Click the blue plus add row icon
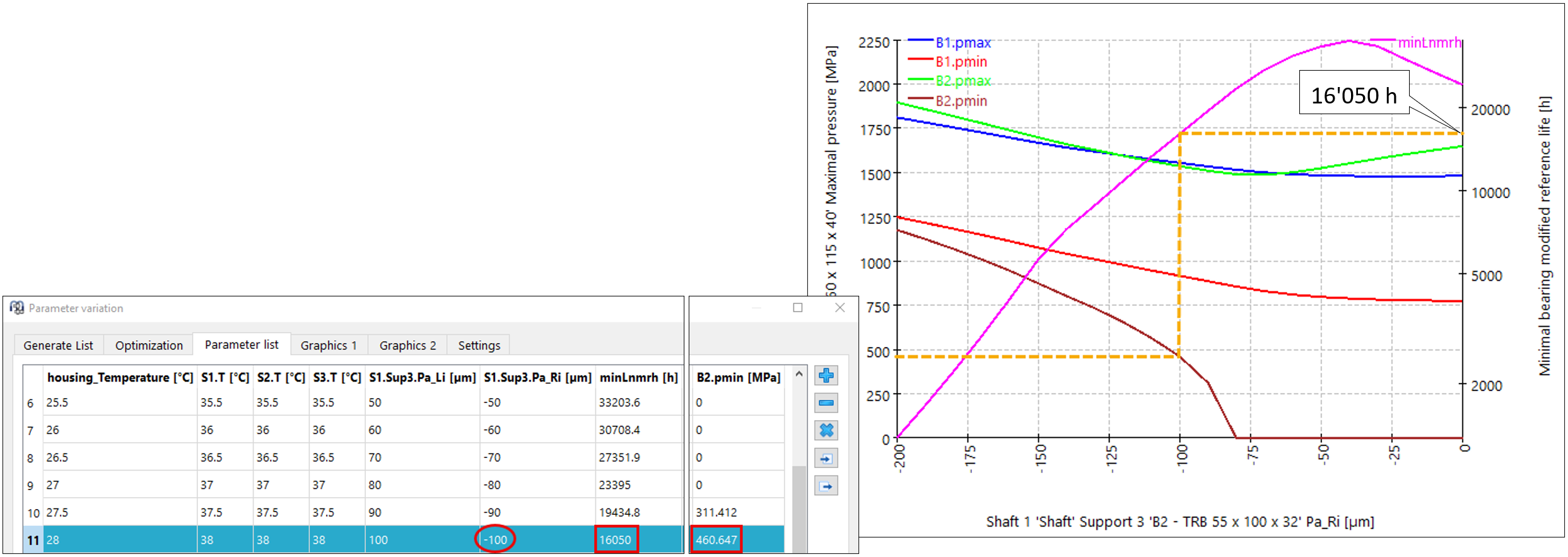Screen dimensions: 1568x557 [826, 376]
